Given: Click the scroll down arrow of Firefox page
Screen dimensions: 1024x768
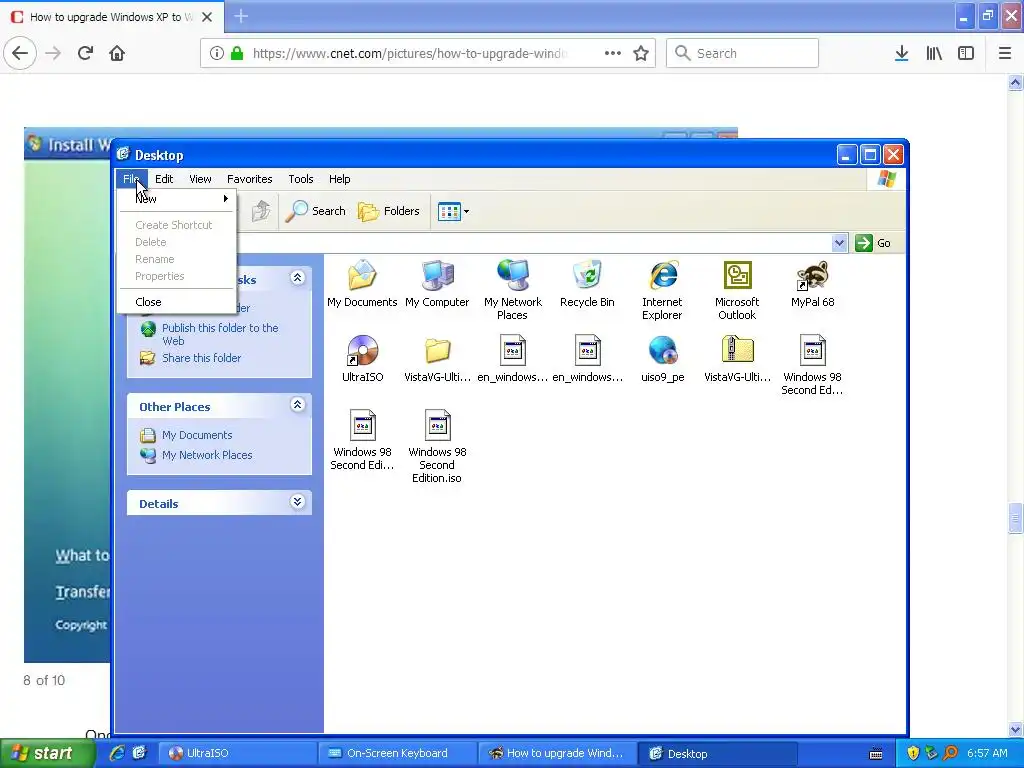Looking at the screenshot, I should pyautogui.click(x=1015, y=729).
